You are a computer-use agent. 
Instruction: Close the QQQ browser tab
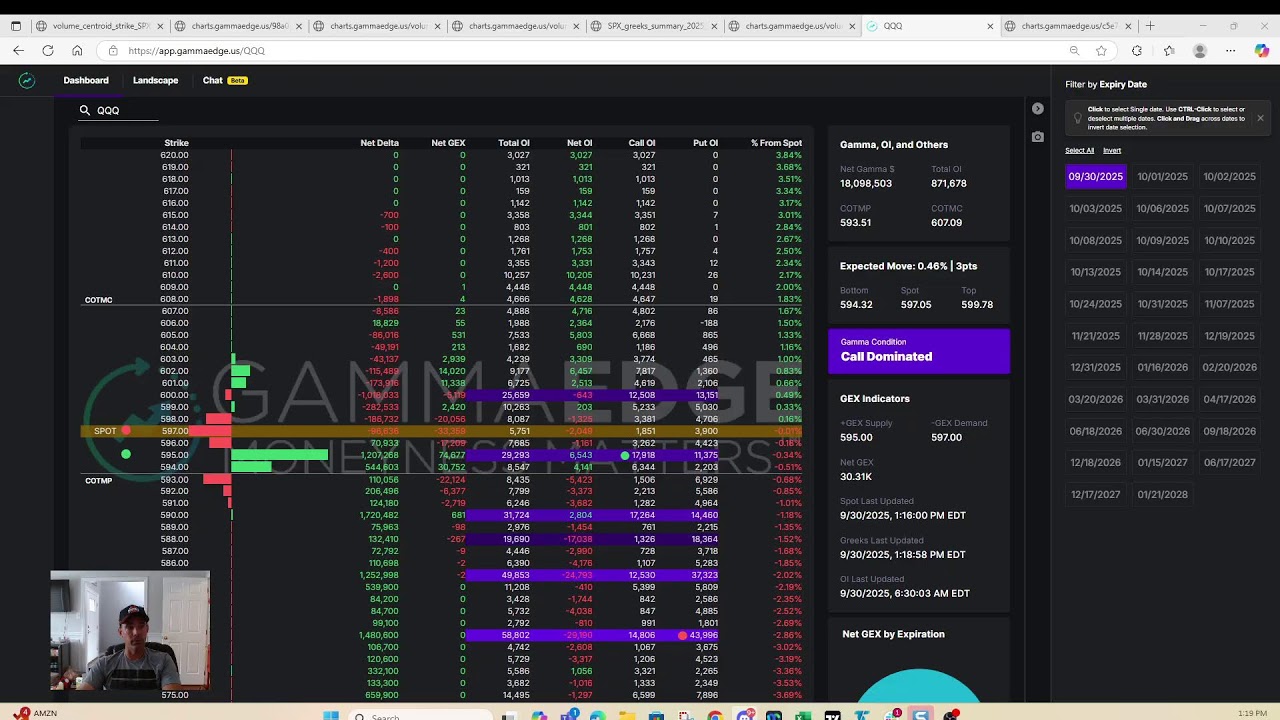(990, 26)
